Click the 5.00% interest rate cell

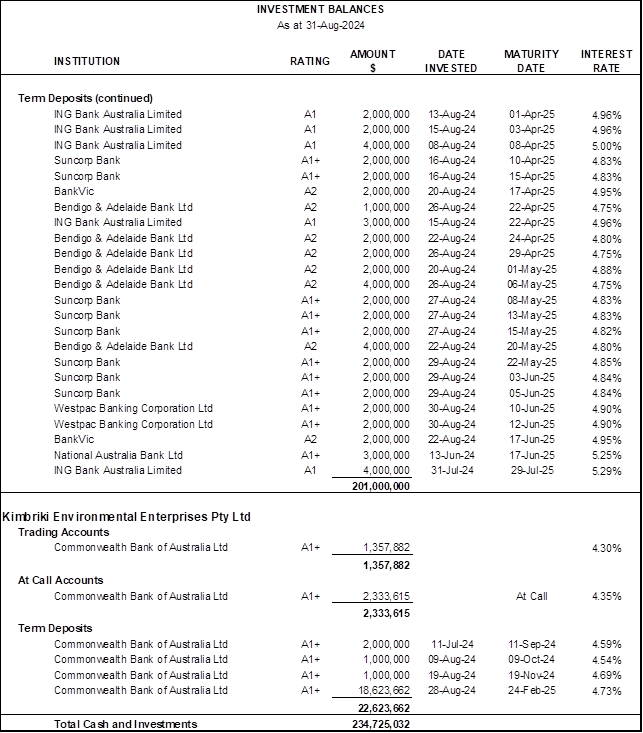coord(607,146)
